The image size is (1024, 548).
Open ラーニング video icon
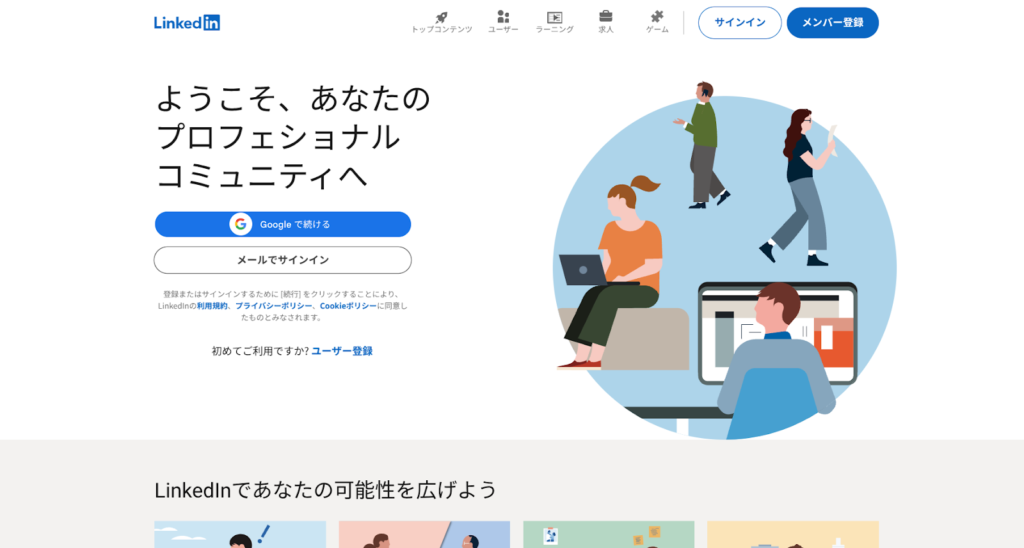[x=554, y=17]
